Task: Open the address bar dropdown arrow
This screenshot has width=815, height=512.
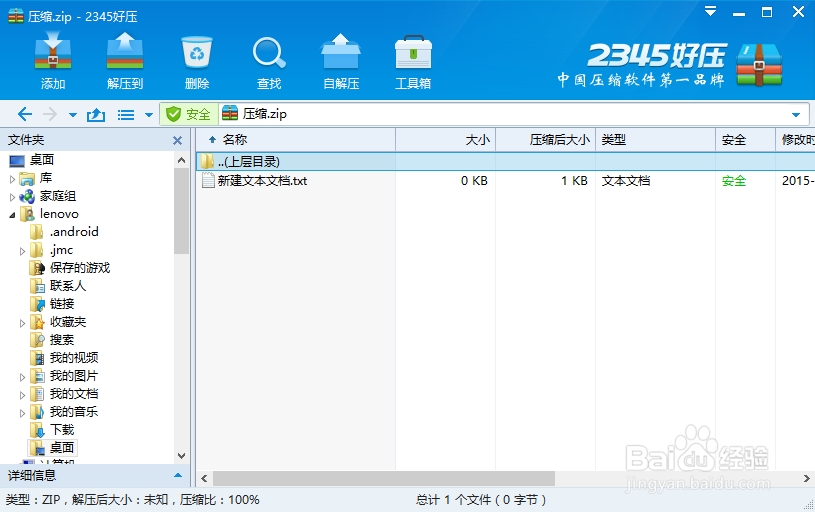Action: tap(796, 114)
